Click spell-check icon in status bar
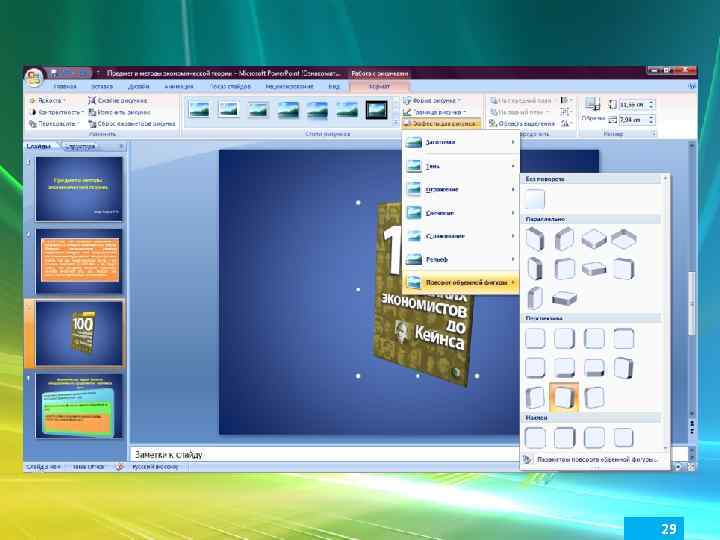 point(119,467)
